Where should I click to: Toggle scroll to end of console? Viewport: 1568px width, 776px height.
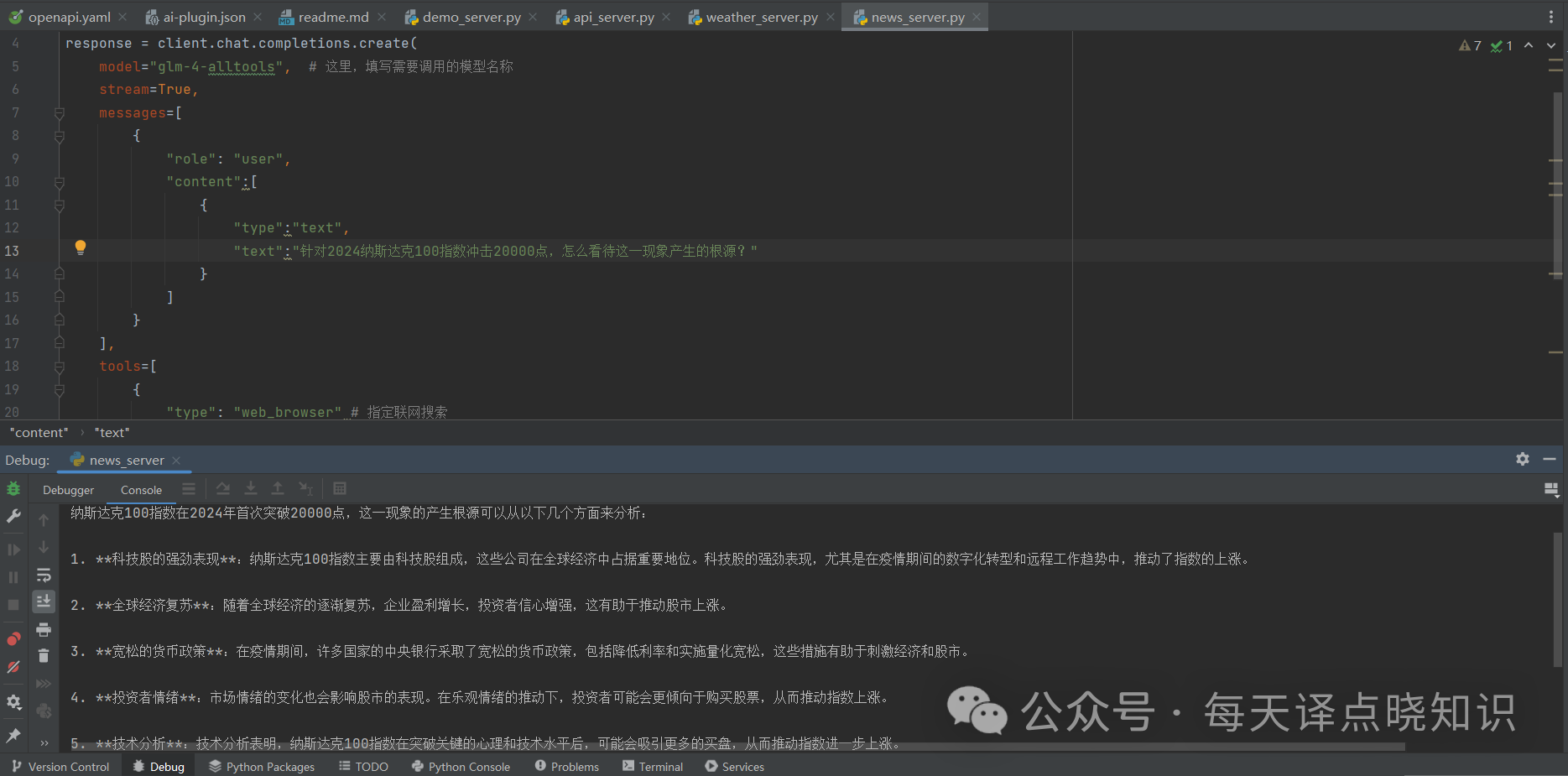tap(44, 602)
